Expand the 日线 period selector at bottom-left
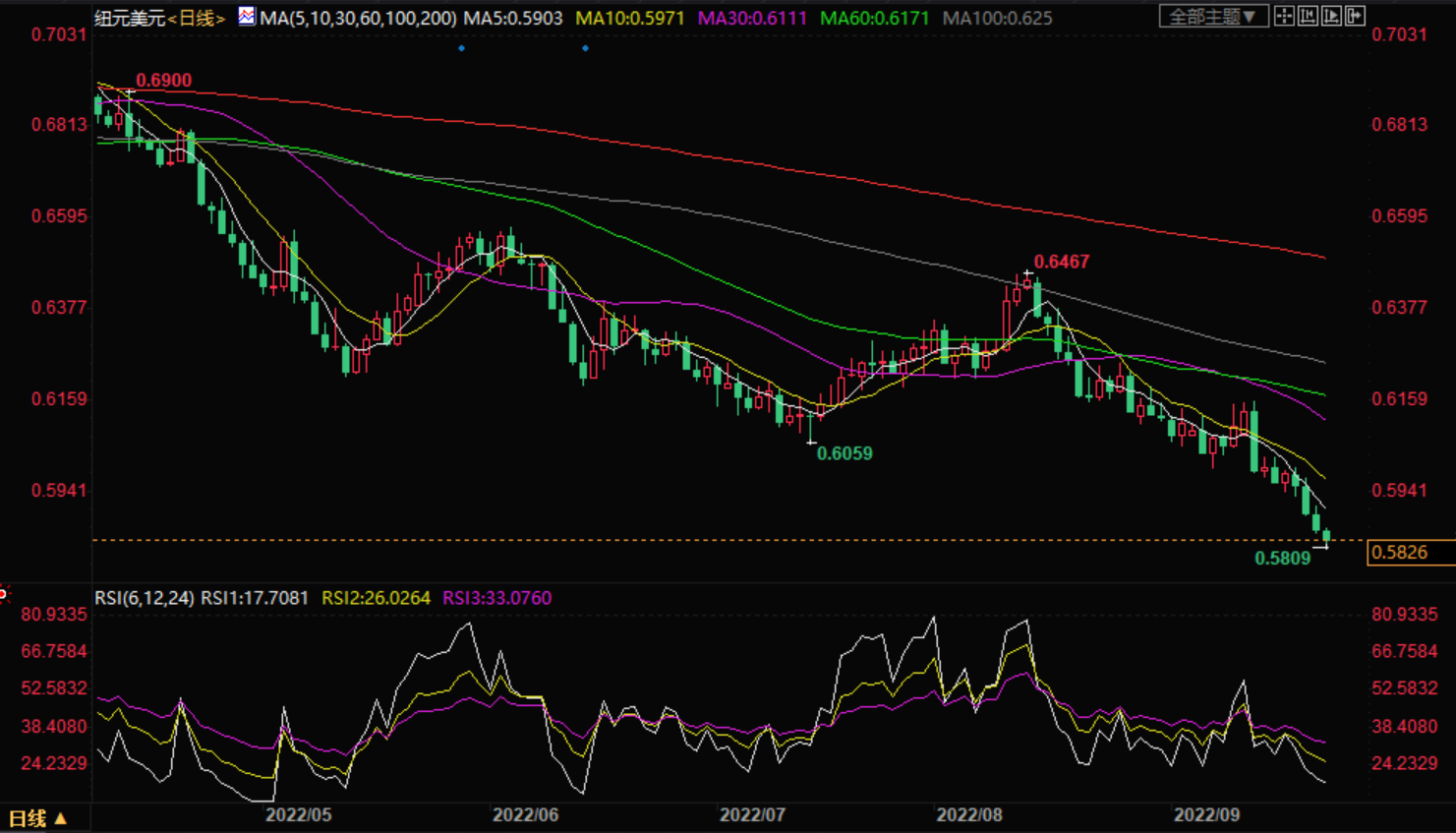 click(x=37, y=818)
